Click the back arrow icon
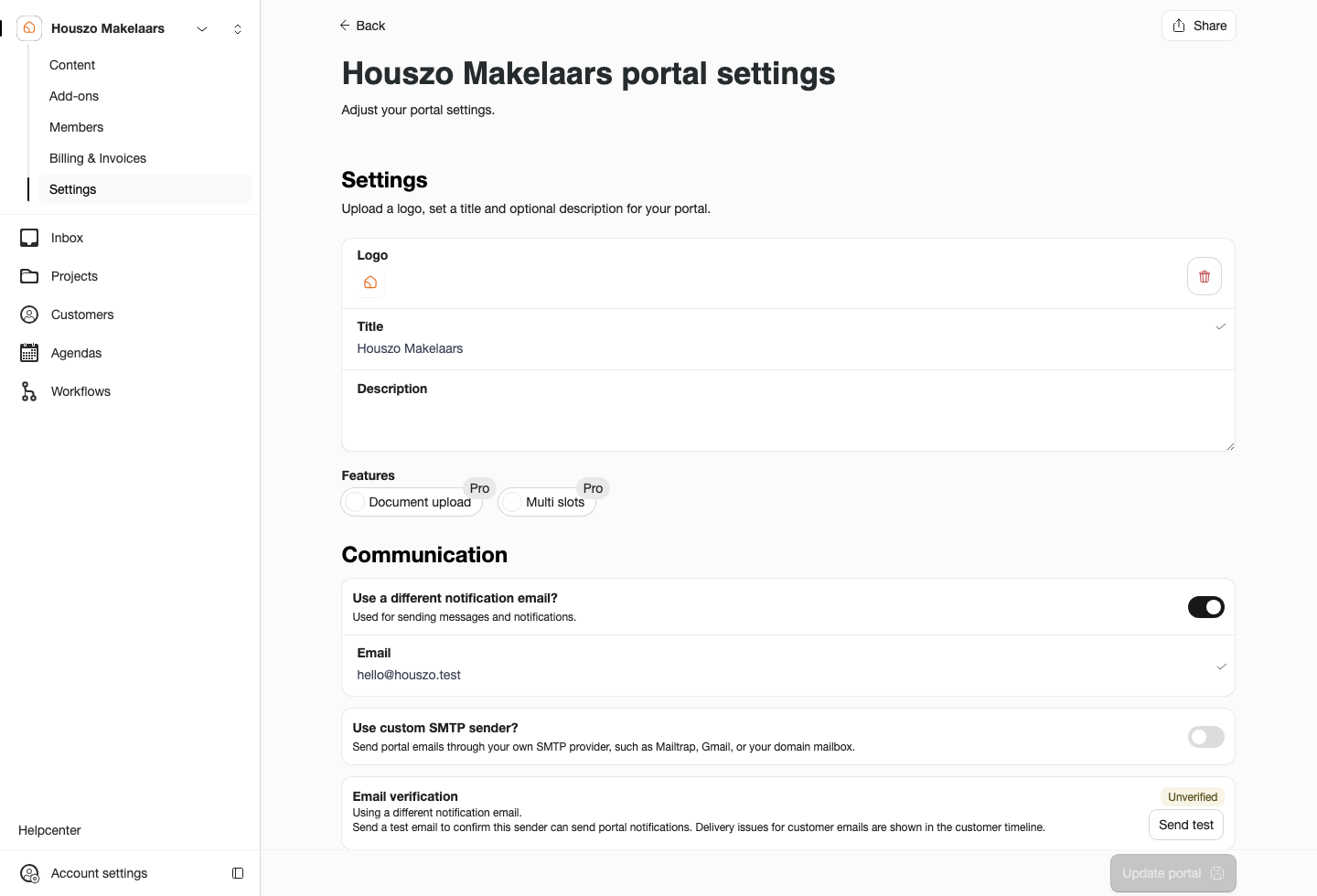 (x=345, y=26)
